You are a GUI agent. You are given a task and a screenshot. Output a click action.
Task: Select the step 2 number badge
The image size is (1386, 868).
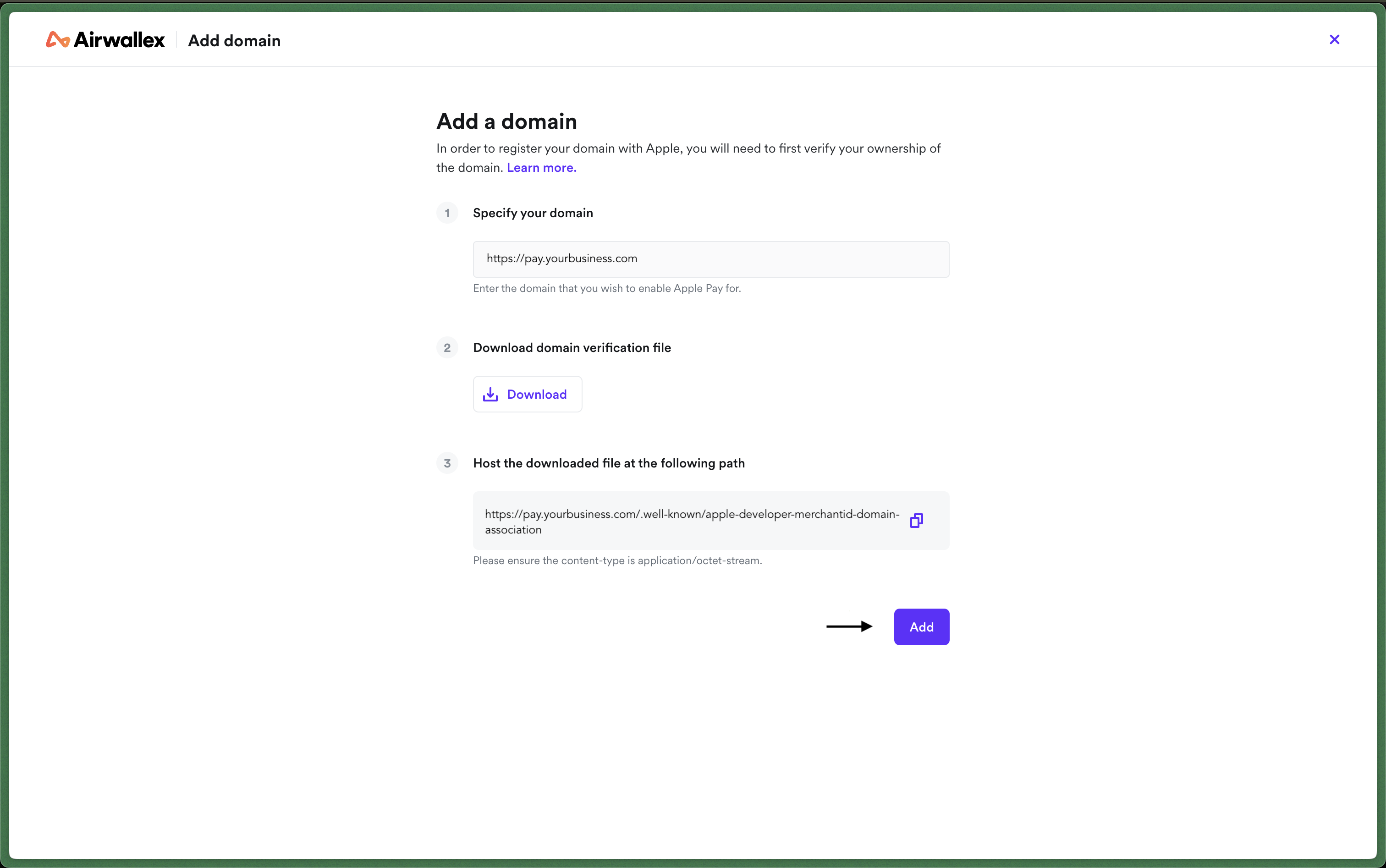click(447, 348)
